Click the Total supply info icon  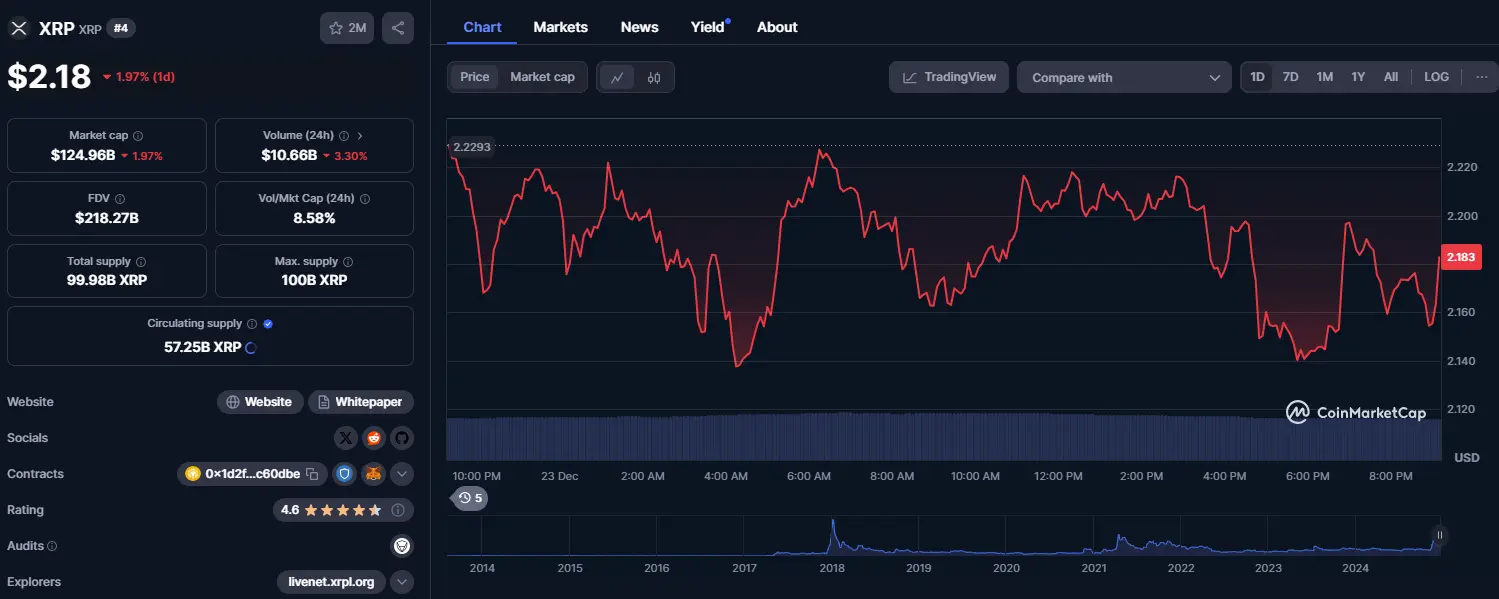140,262
